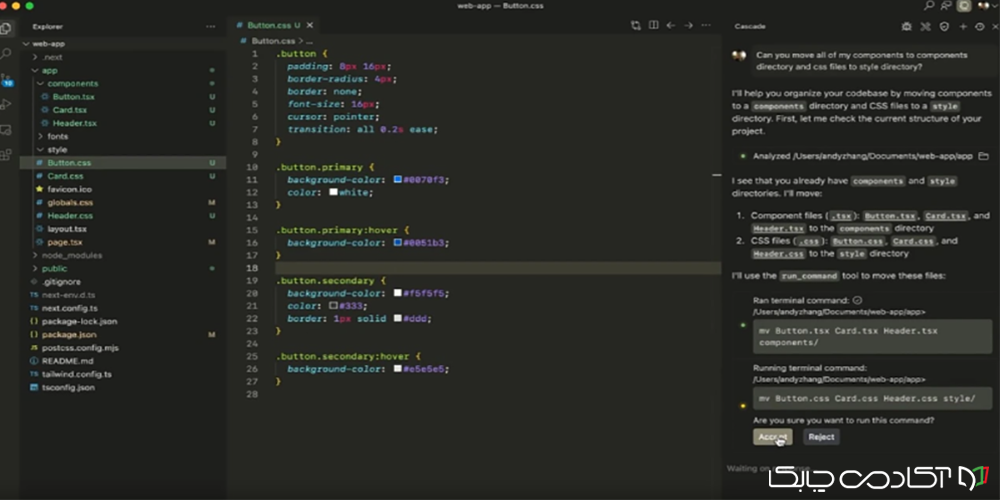The height and width of the screenshot is (500, 1000).
Task: Open Source Control view with badge
Action: click(8, 79)
